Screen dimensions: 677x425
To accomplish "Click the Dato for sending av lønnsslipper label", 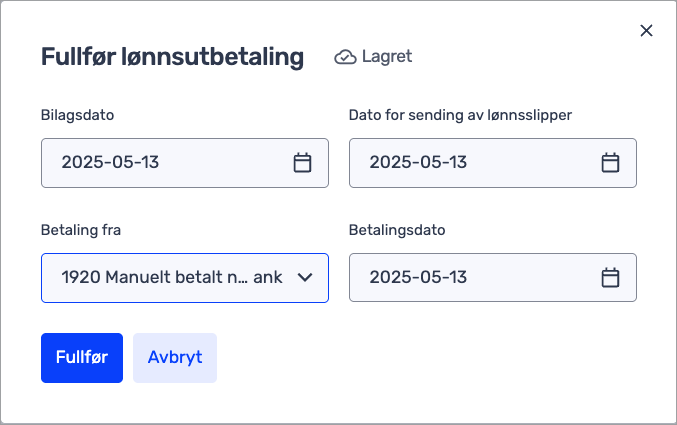I will [x=460, y=115].
